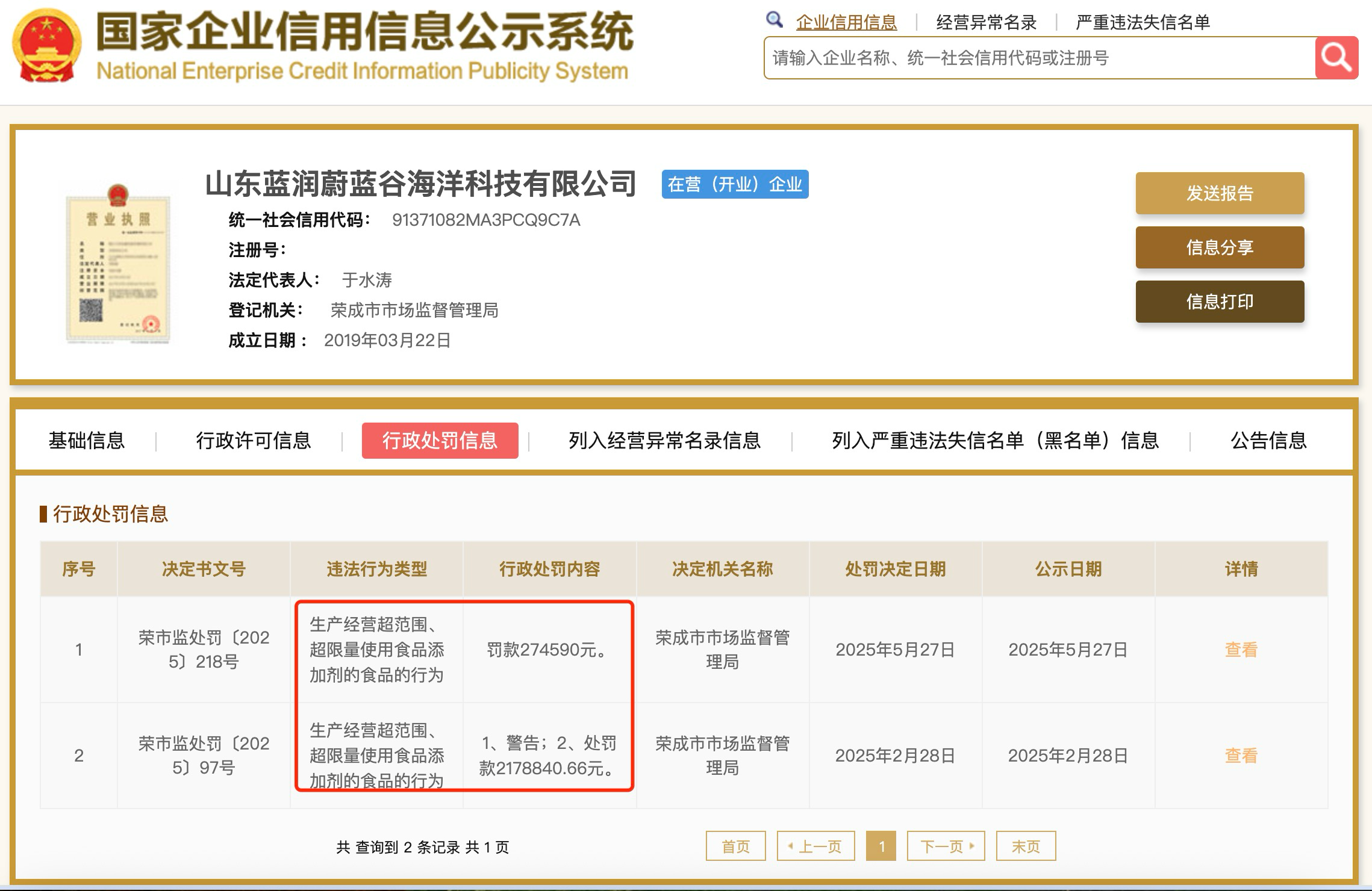
Task: Click the 发送报告 button
Action: 1220,193
